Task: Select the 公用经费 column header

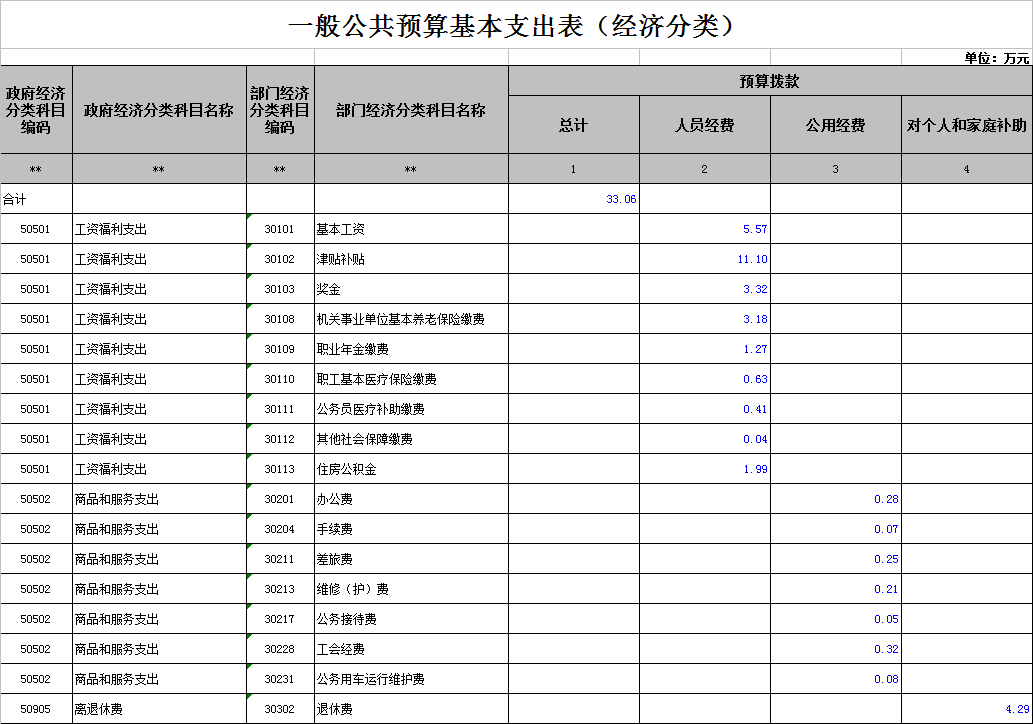Action: (835, 125)
